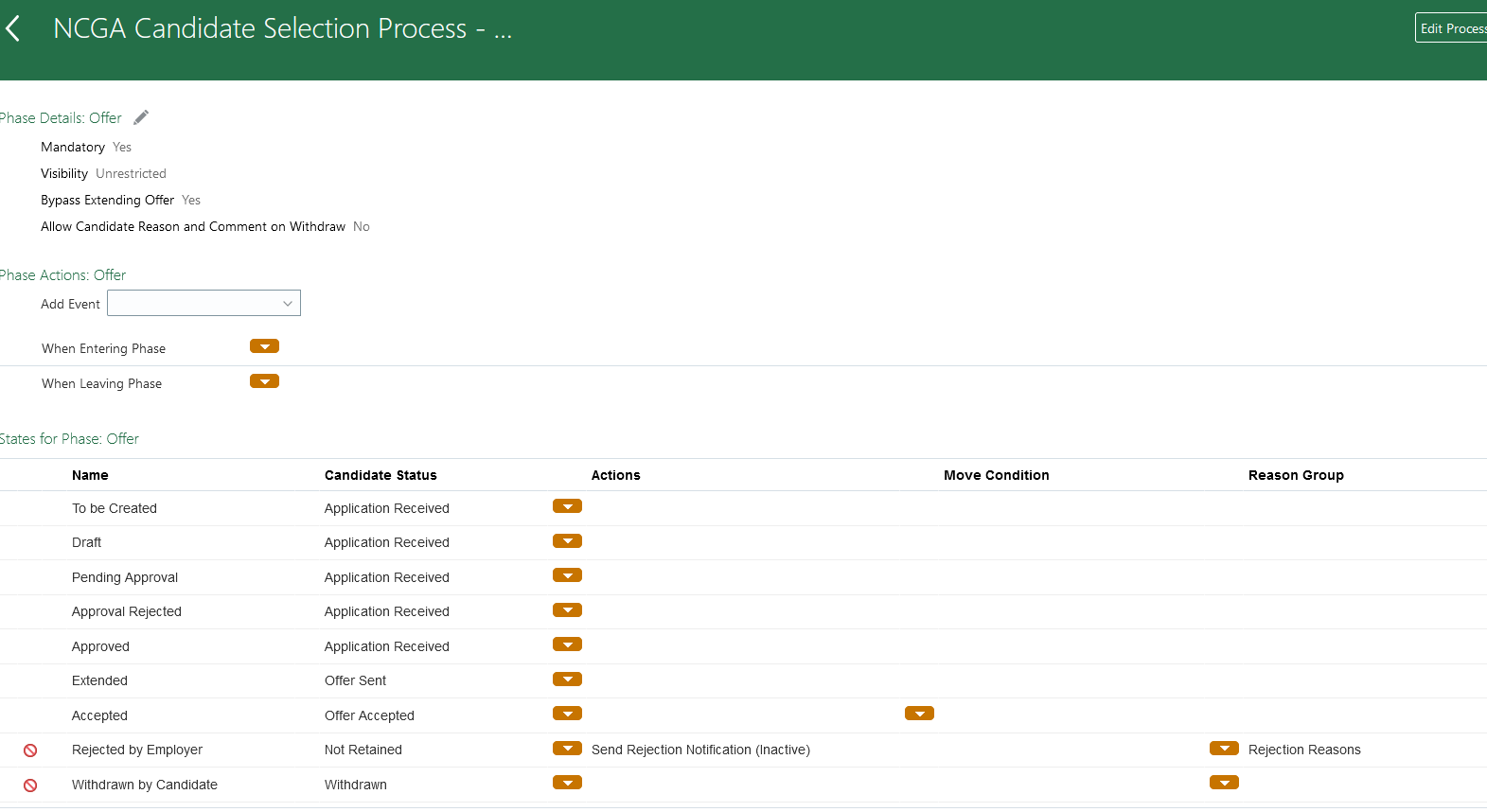Expand the When Entering Phase actions menu
The height and width of the screenshot is (812, 1487).
click(x=264, y=346)
